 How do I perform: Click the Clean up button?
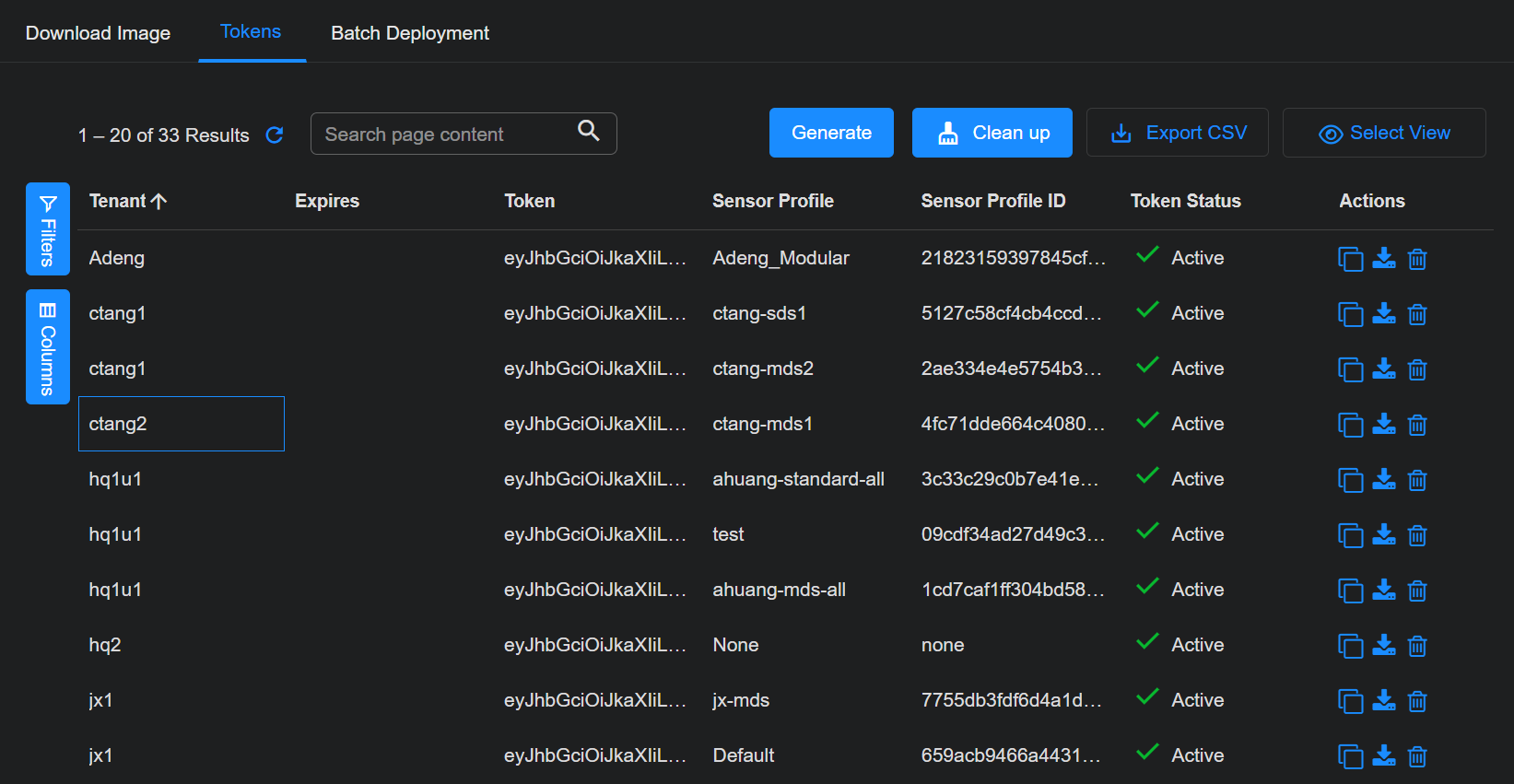pyautogui.click(x=992, y=133)
